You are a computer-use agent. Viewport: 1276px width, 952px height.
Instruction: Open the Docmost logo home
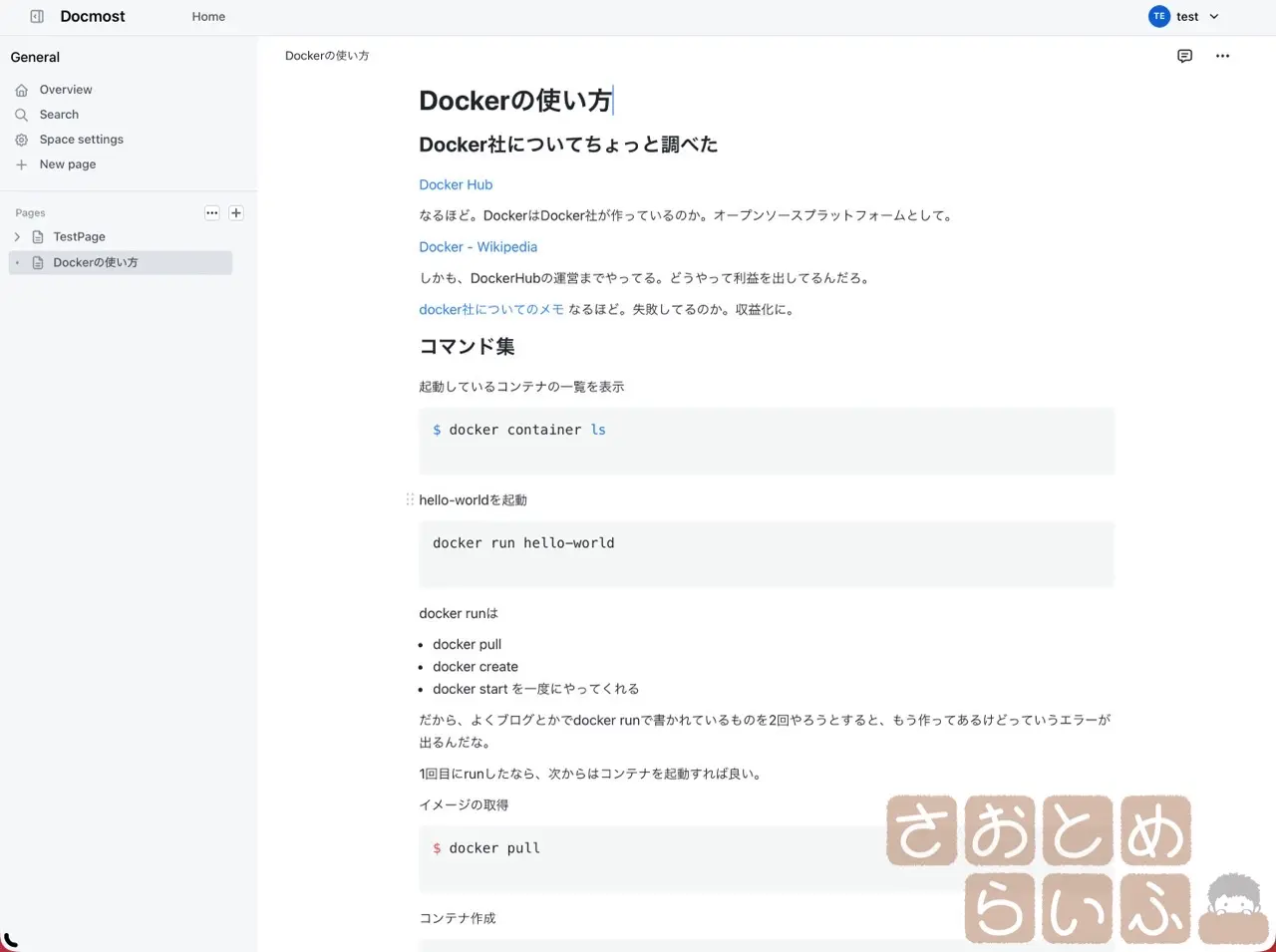coord(93,17)
